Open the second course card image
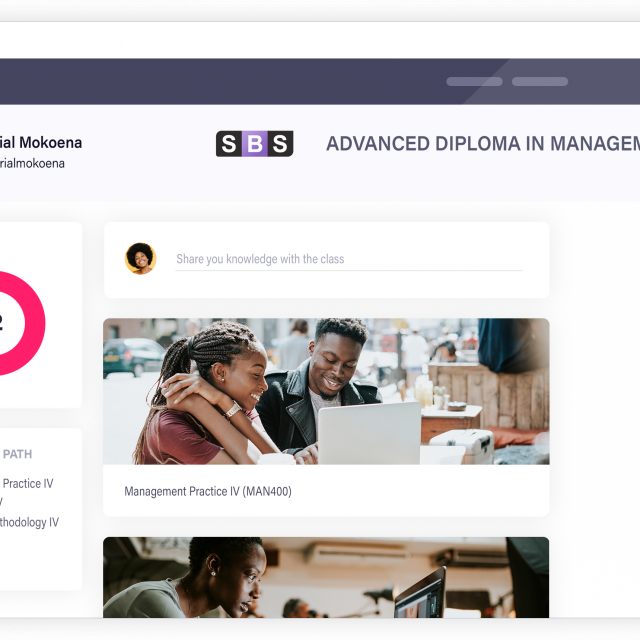 pos(326,578)
